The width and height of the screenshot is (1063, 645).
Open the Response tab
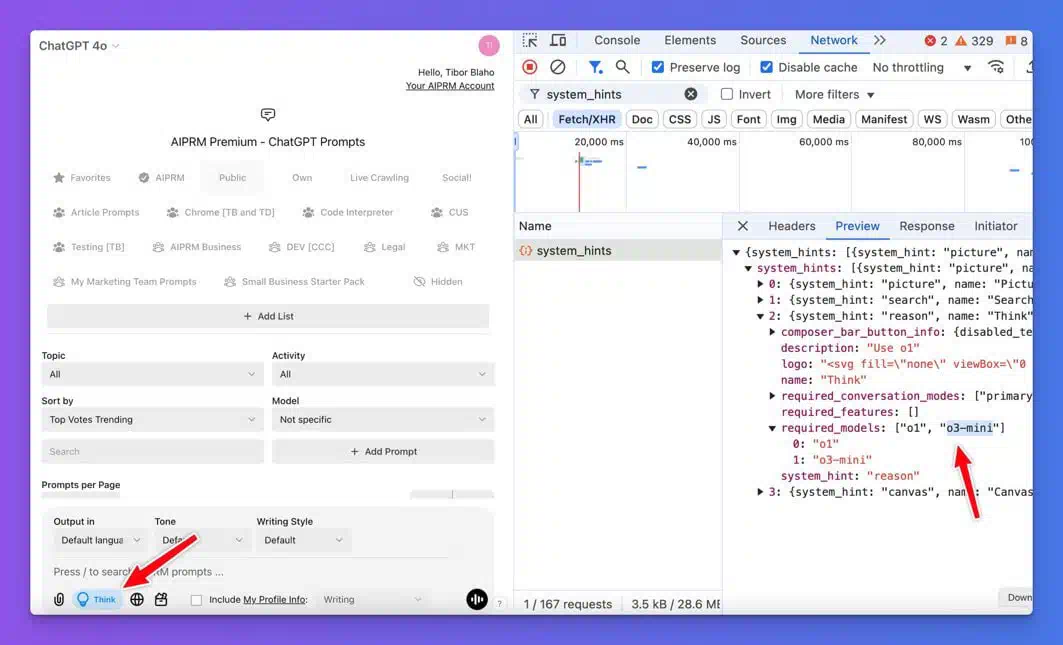pos(927,226)
